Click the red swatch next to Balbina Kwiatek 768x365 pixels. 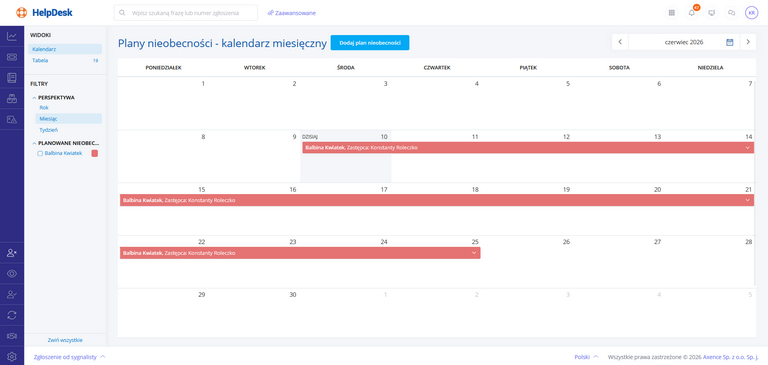pos(95,153)
